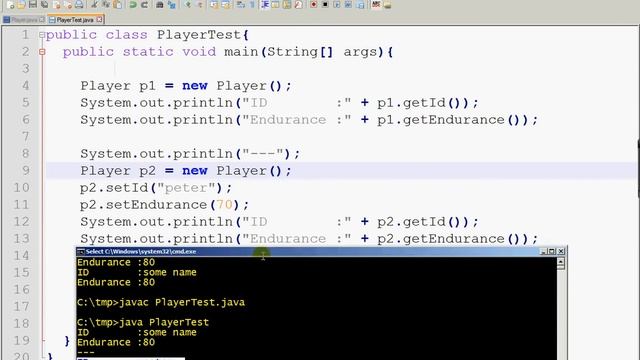640x360 pixels.
Task: Click the Stop Recording macro icon
Action: (325, 4)
